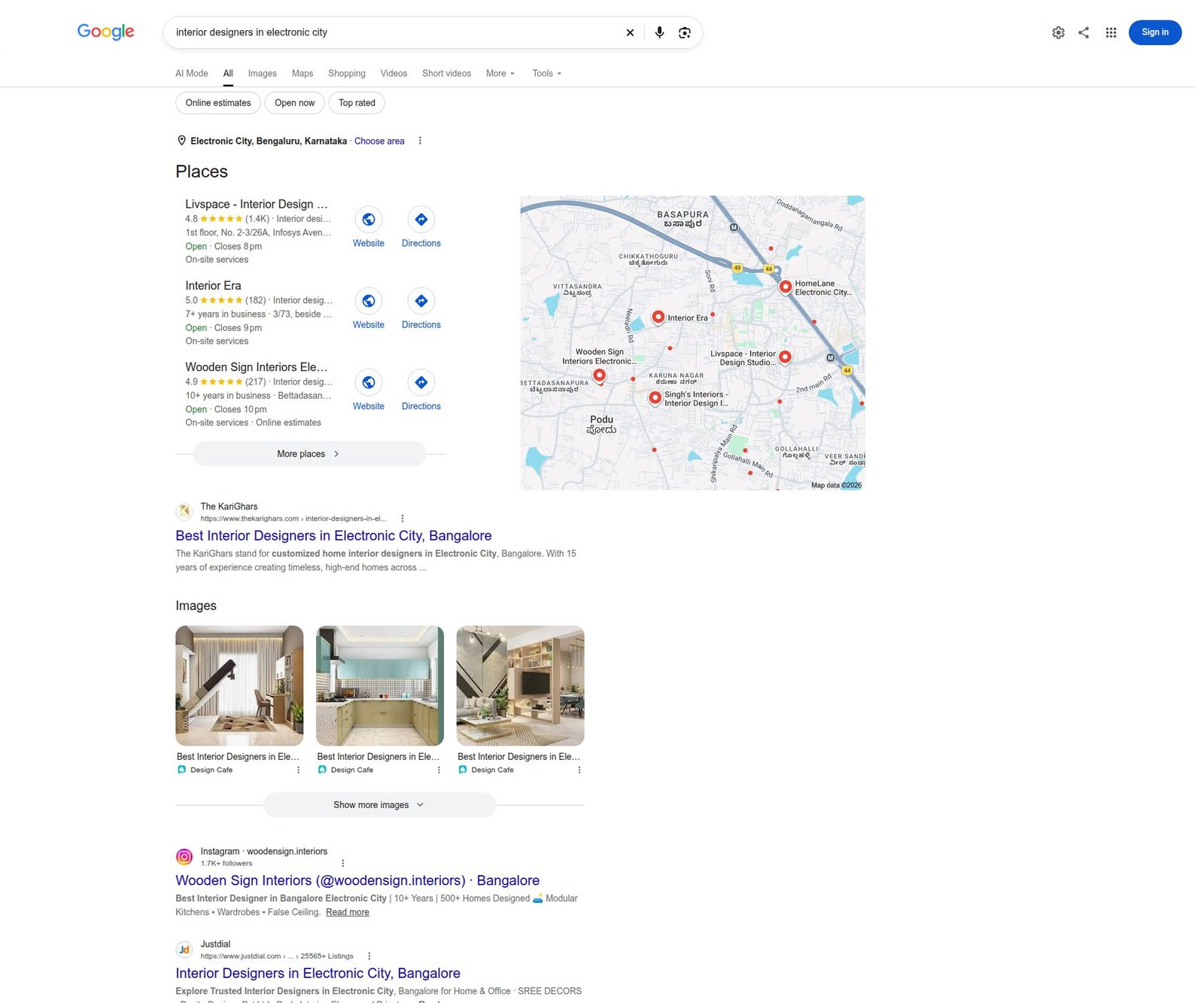Open the blue kitchen image thumbnail
1204x1003 pixels.
point(380,685)
